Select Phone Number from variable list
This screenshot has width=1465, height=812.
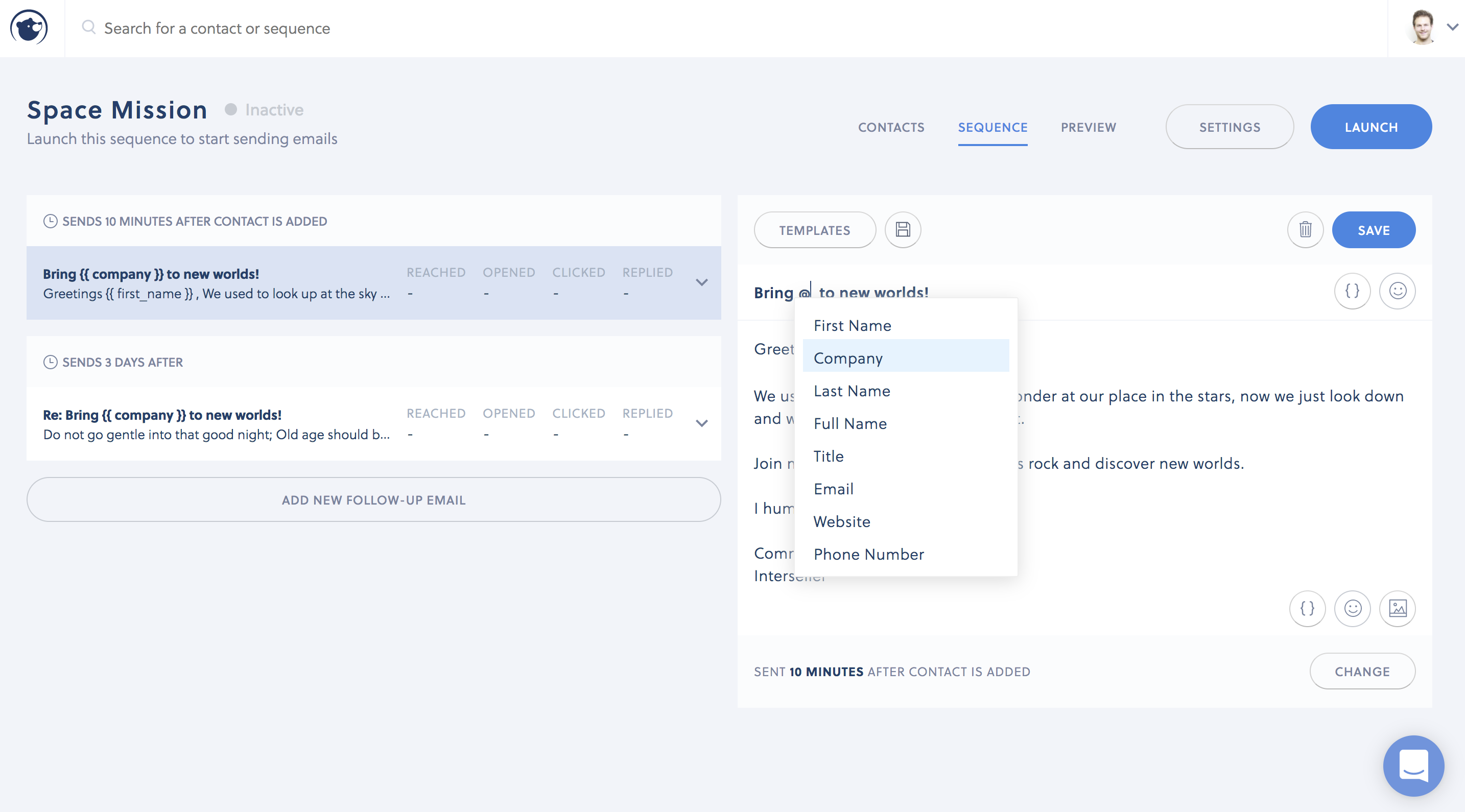[868, 553]
